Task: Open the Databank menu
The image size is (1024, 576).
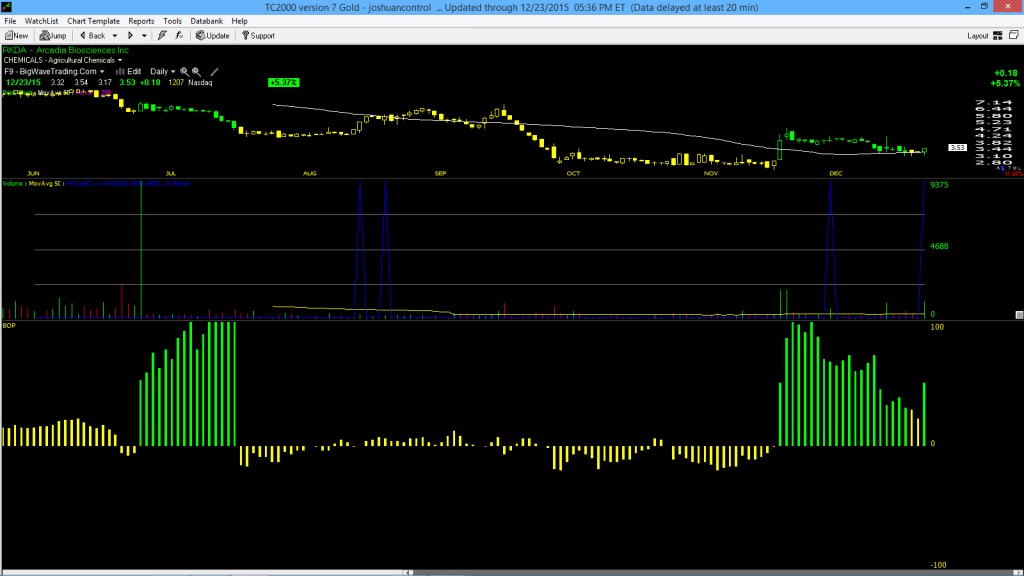Action: 206,21
